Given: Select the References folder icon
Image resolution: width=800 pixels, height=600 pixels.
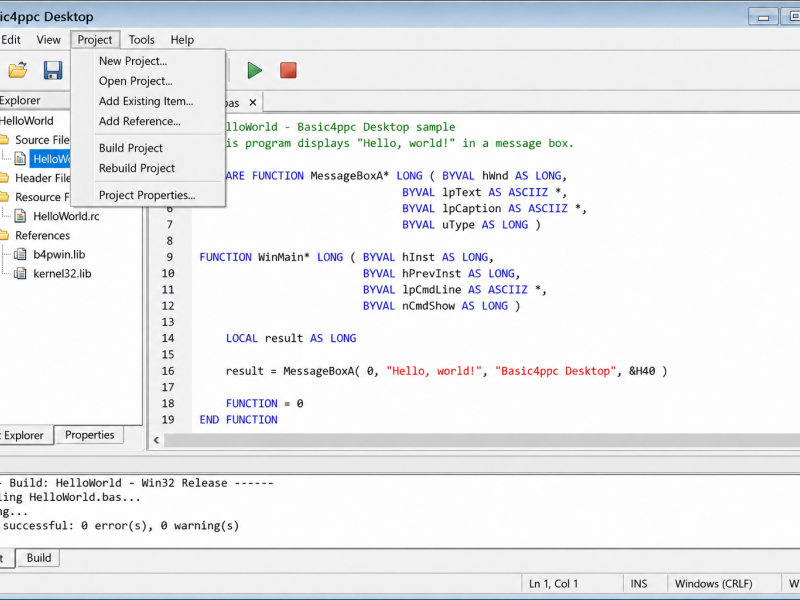Looking at the screenshot, I should 4,235.
